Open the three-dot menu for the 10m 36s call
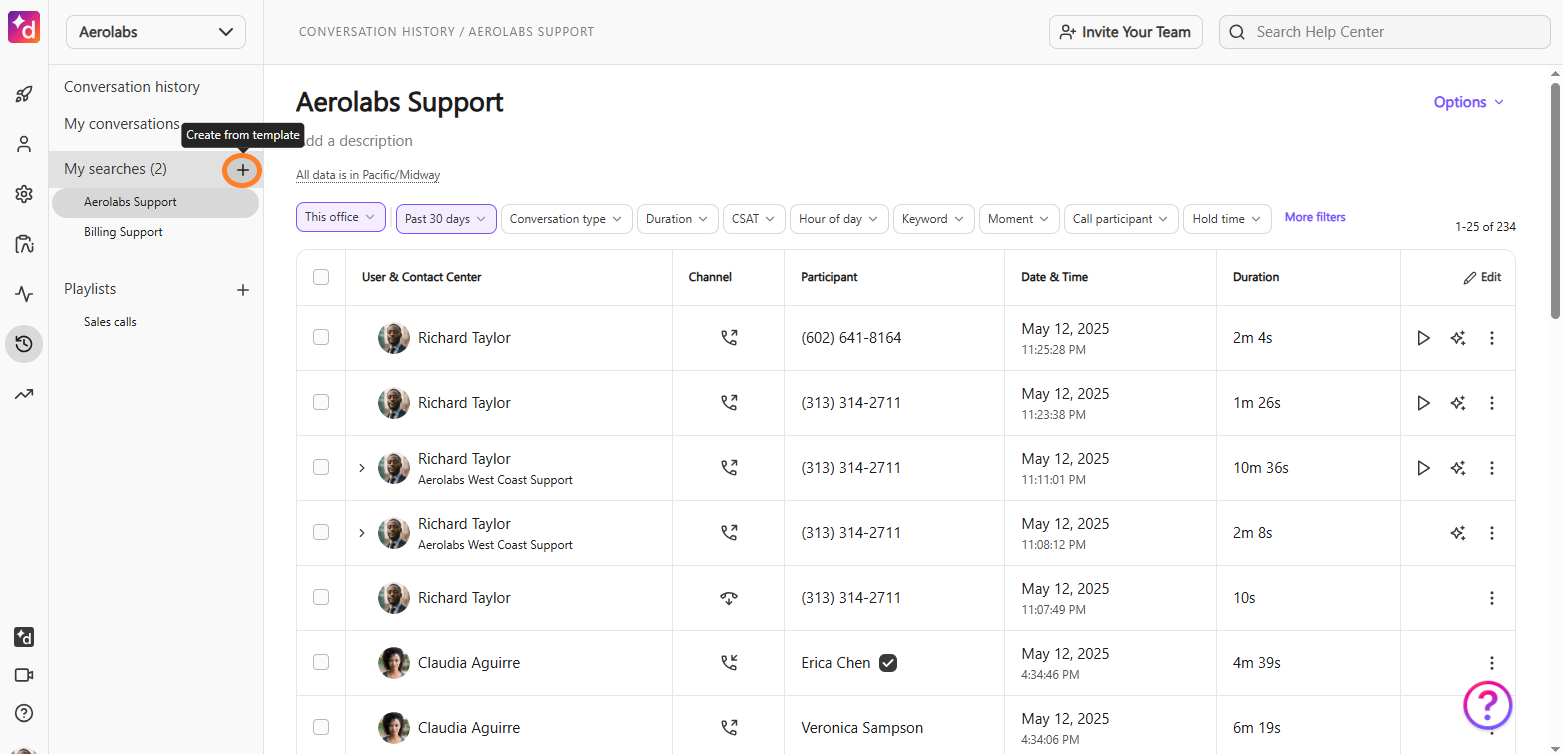The width and height of the screenshot is (1563, 754). tap(1492, 468)
